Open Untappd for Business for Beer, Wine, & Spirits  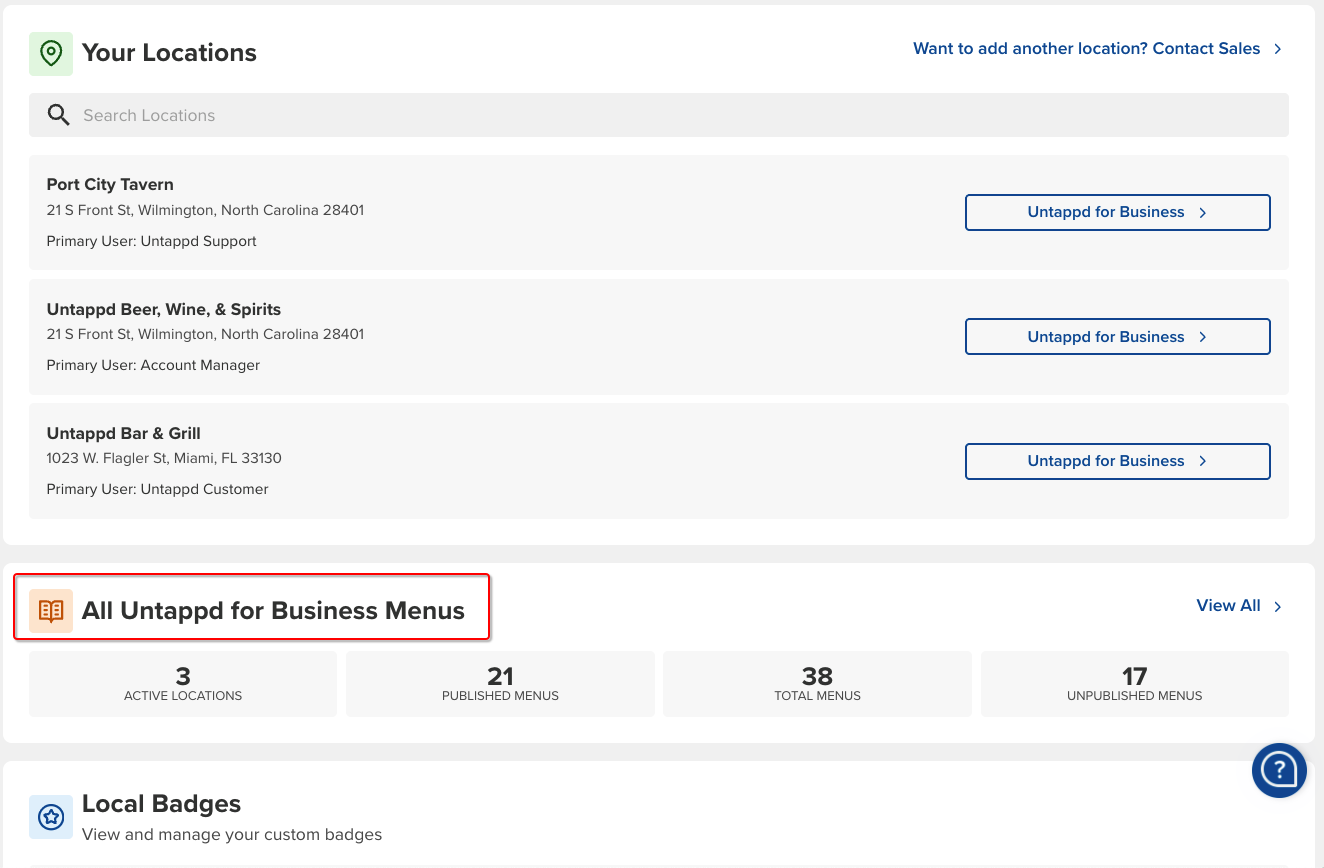click(1117, 337)
